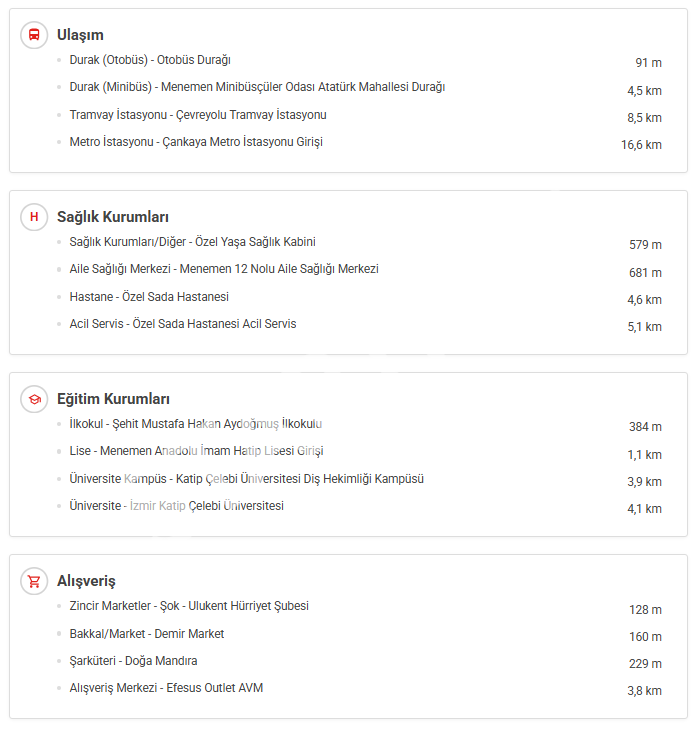Screen dimensions: 697x733
Task: Select the Sağlık Kurumları section heading
Action: point(112,217)
